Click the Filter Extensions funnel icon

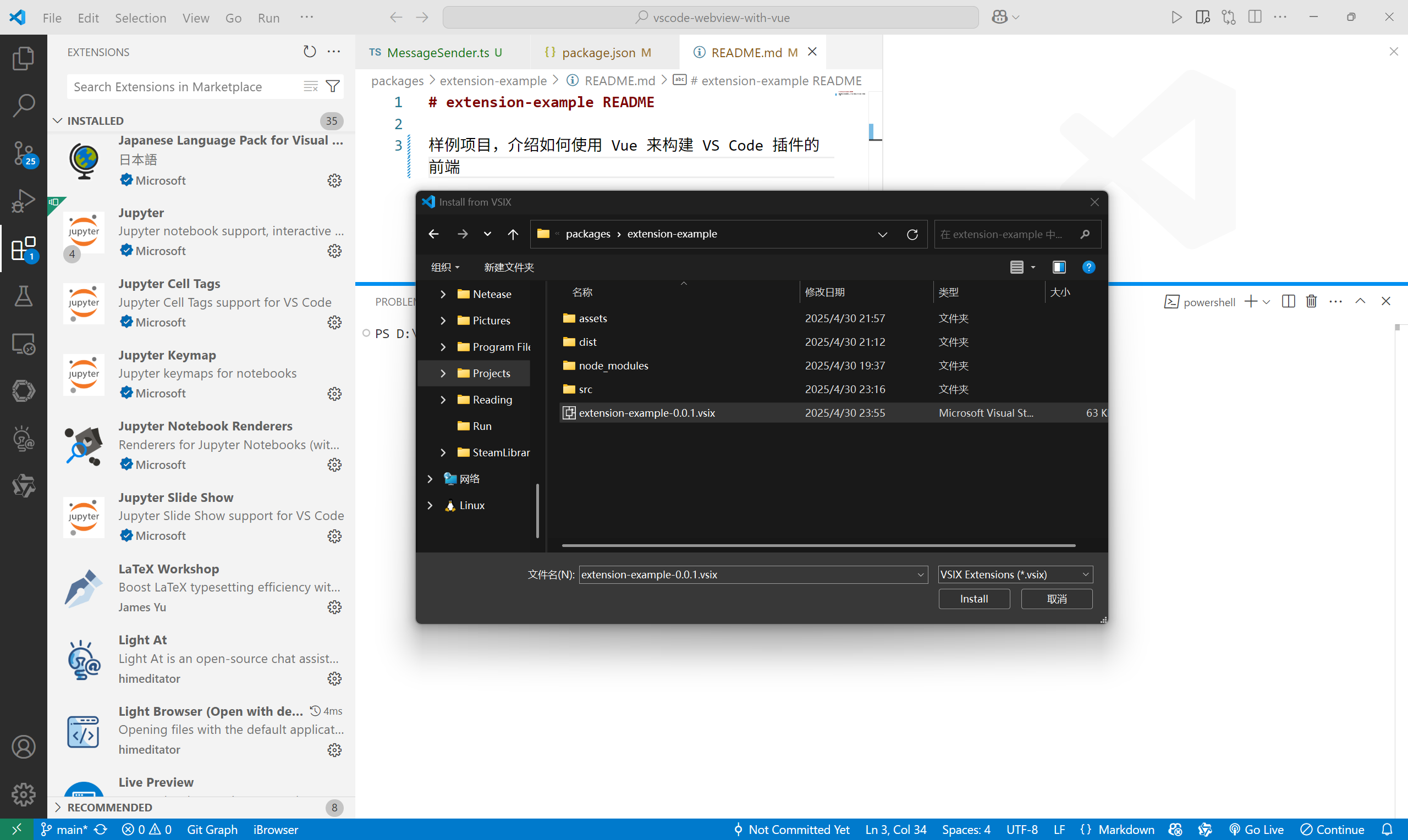click(333, 86)
